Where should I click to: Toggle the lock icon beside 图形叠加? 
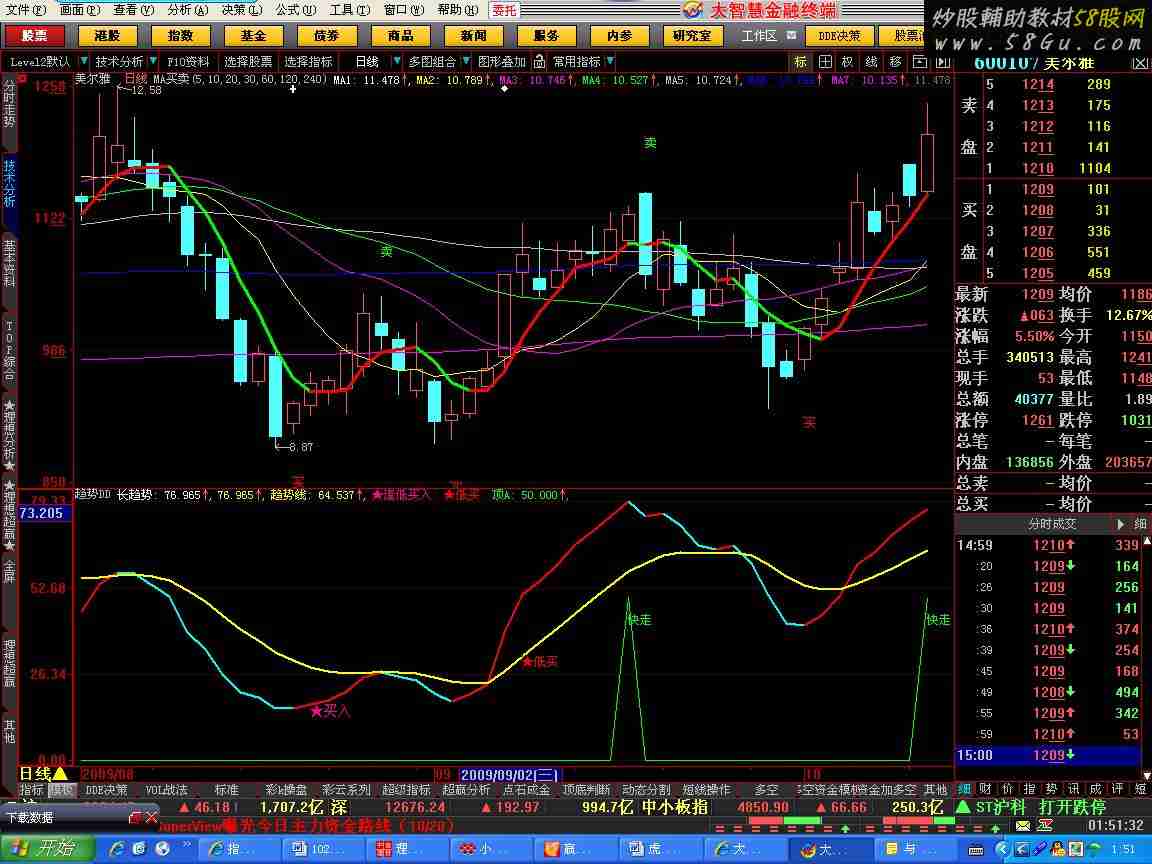pyautogui.click(x=539, y=62)
